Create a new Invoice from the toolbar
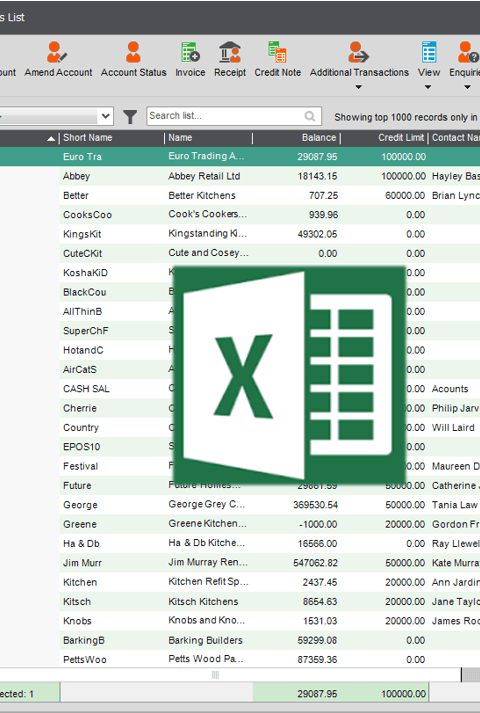 (190, 59)
